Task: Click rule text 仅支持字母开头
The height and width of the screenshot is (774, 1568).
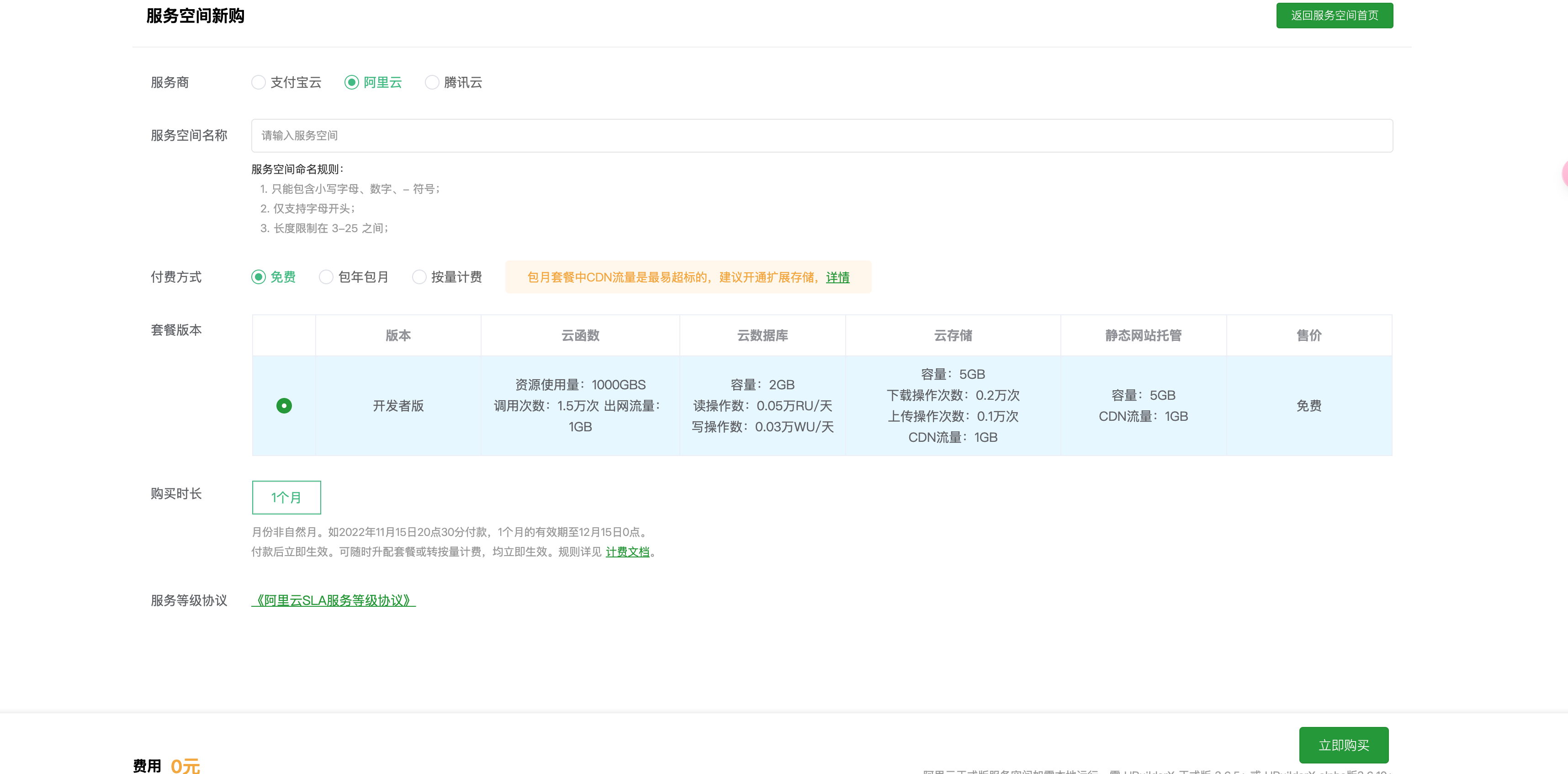Action: click(313, 208)
